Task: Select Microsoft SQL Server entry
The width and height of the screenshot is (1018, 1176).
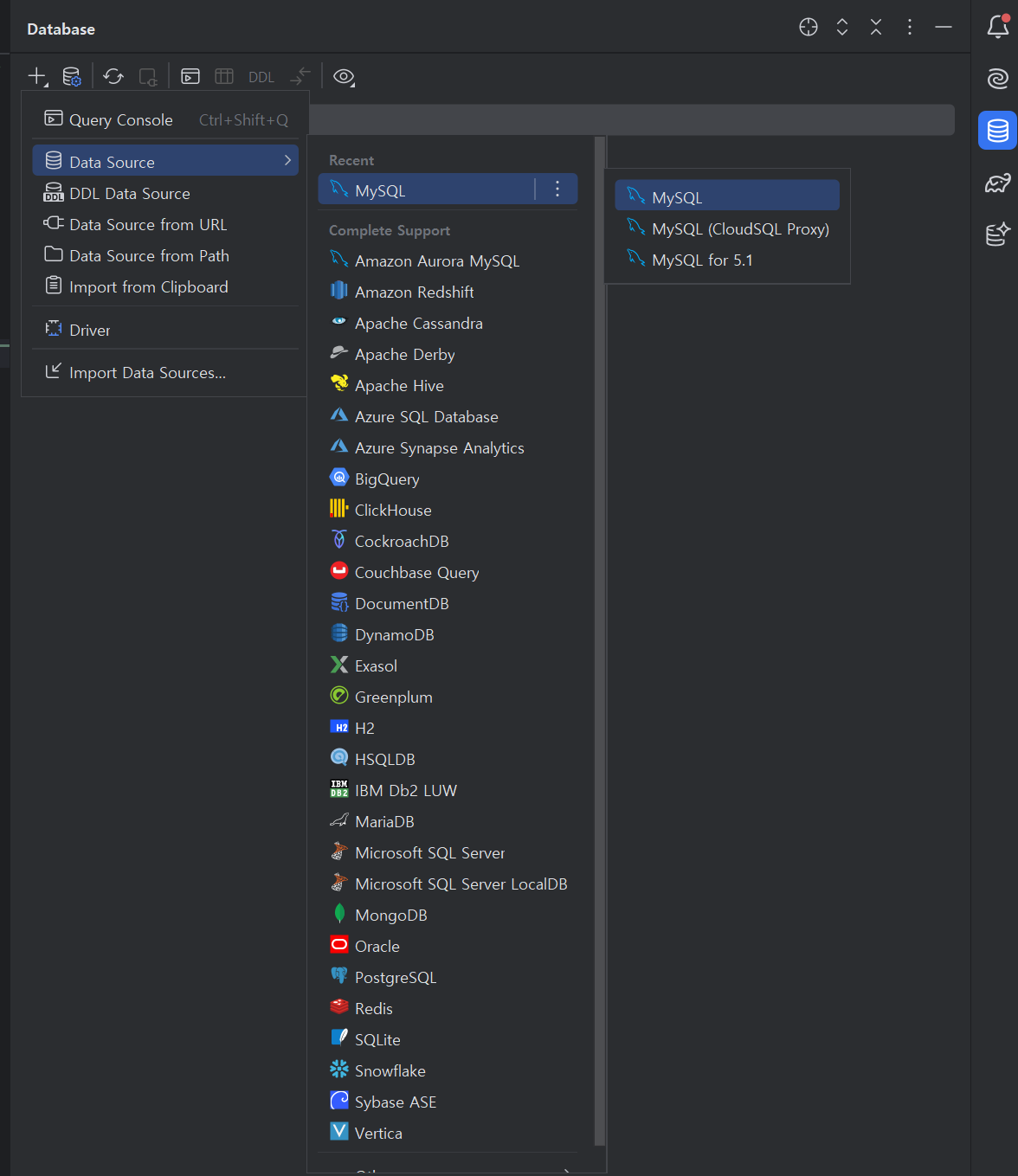Action: 448,852
